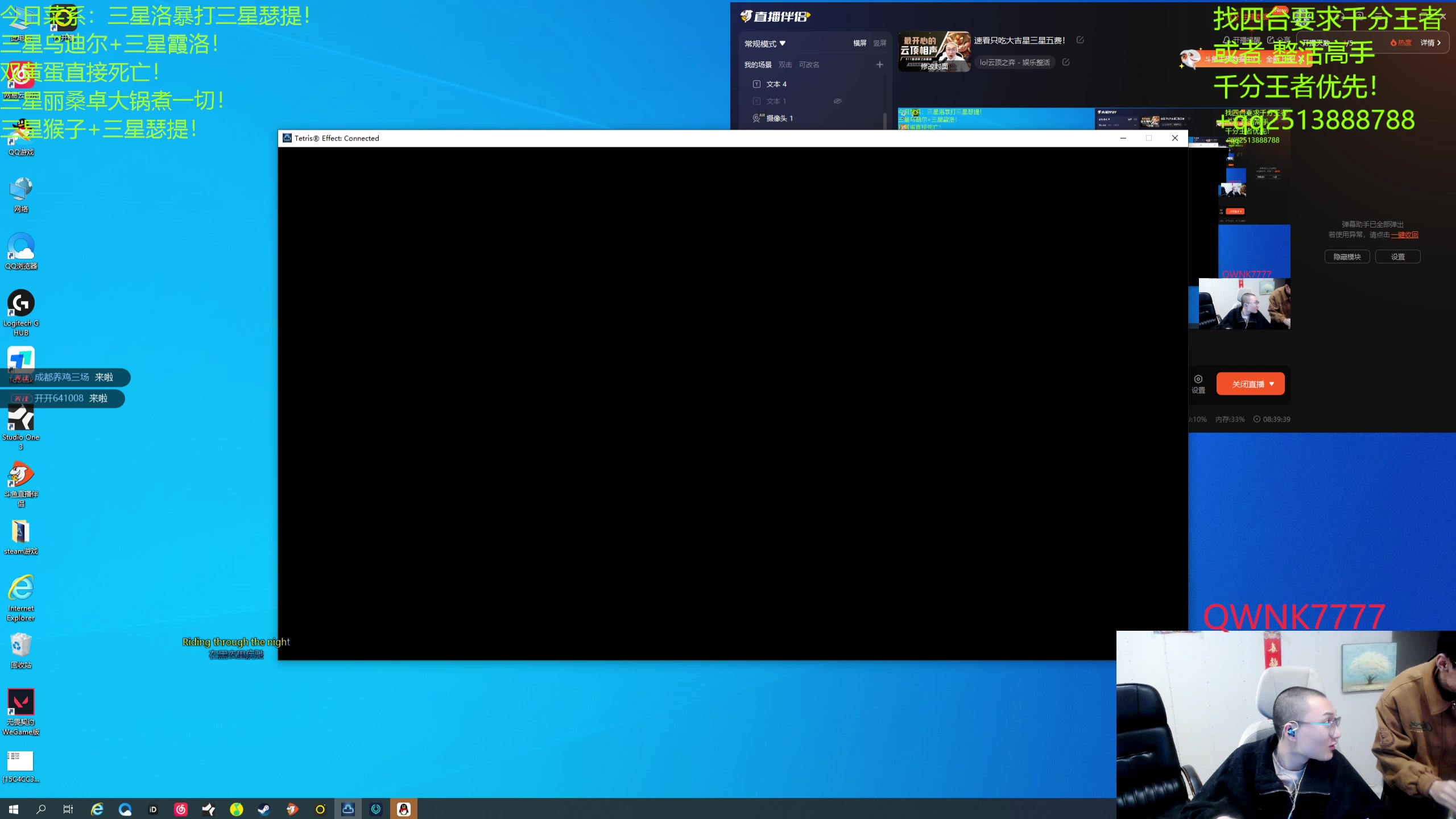Select the 摄像头 1 camera source
The image size is (1456, 819).
point(779,118)
